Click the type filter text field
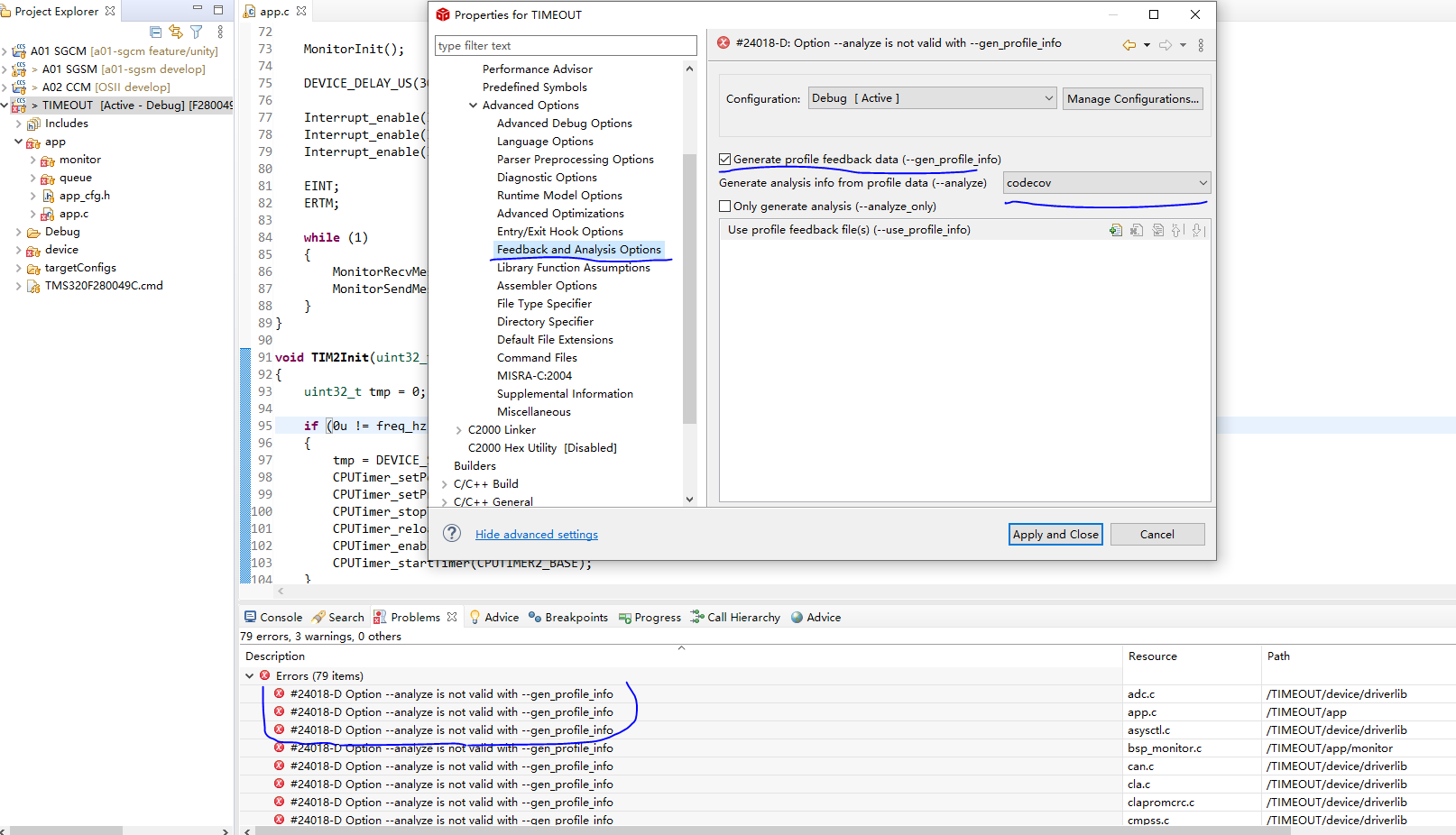Image resolution: width=1456 pixels, height=835 pixels. 567,46
